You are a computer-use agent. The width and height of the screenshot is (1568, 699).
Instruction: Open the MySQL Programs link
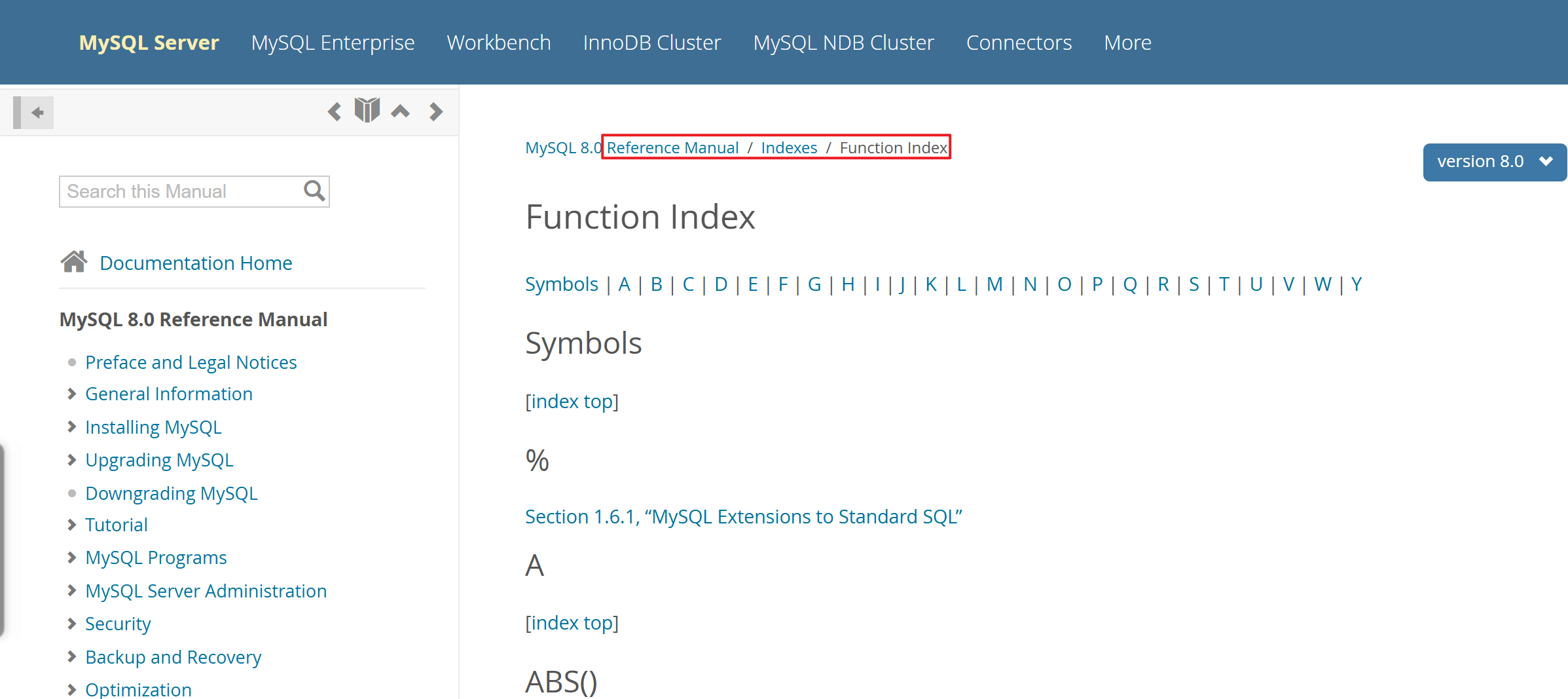point(156,557)
